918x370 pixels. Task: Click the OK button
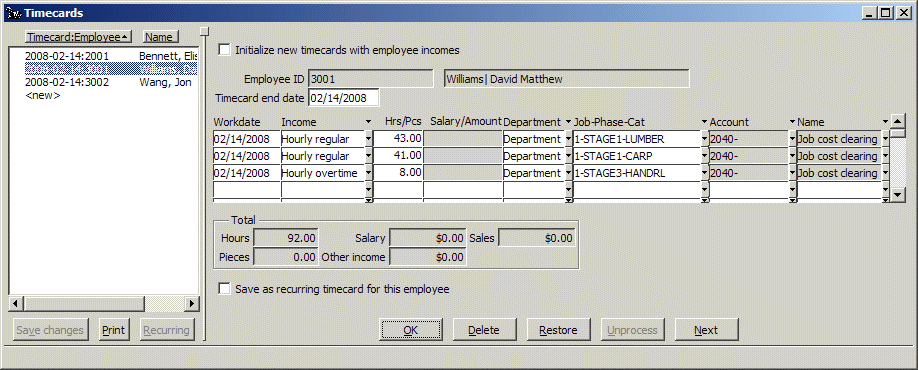point(410,330)
